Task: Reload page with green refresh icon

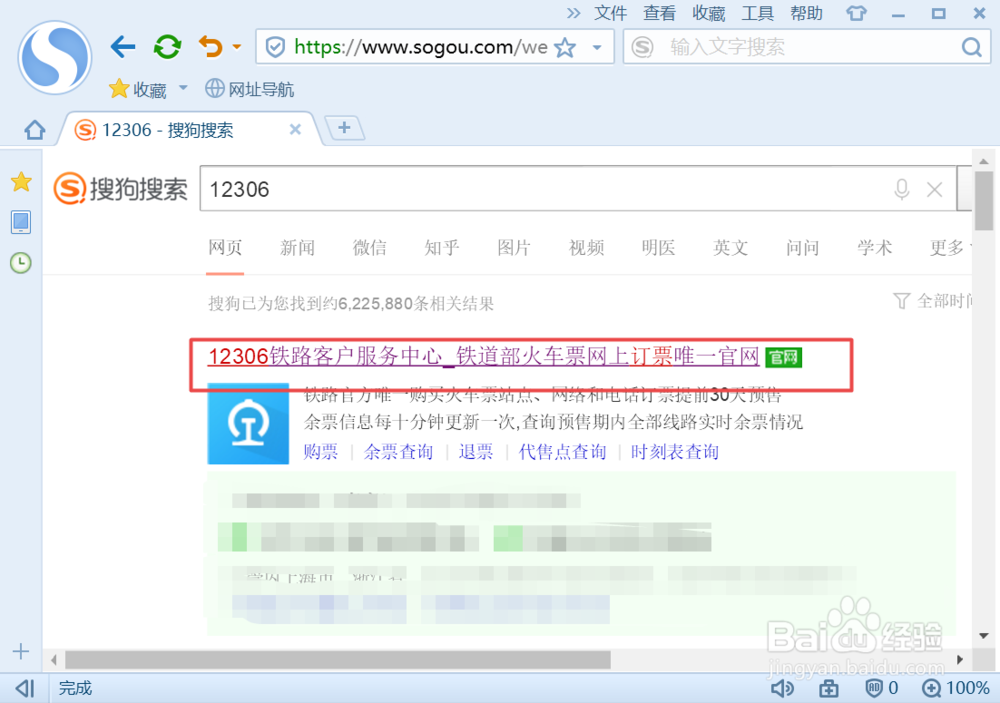Action: pos(168,47)
